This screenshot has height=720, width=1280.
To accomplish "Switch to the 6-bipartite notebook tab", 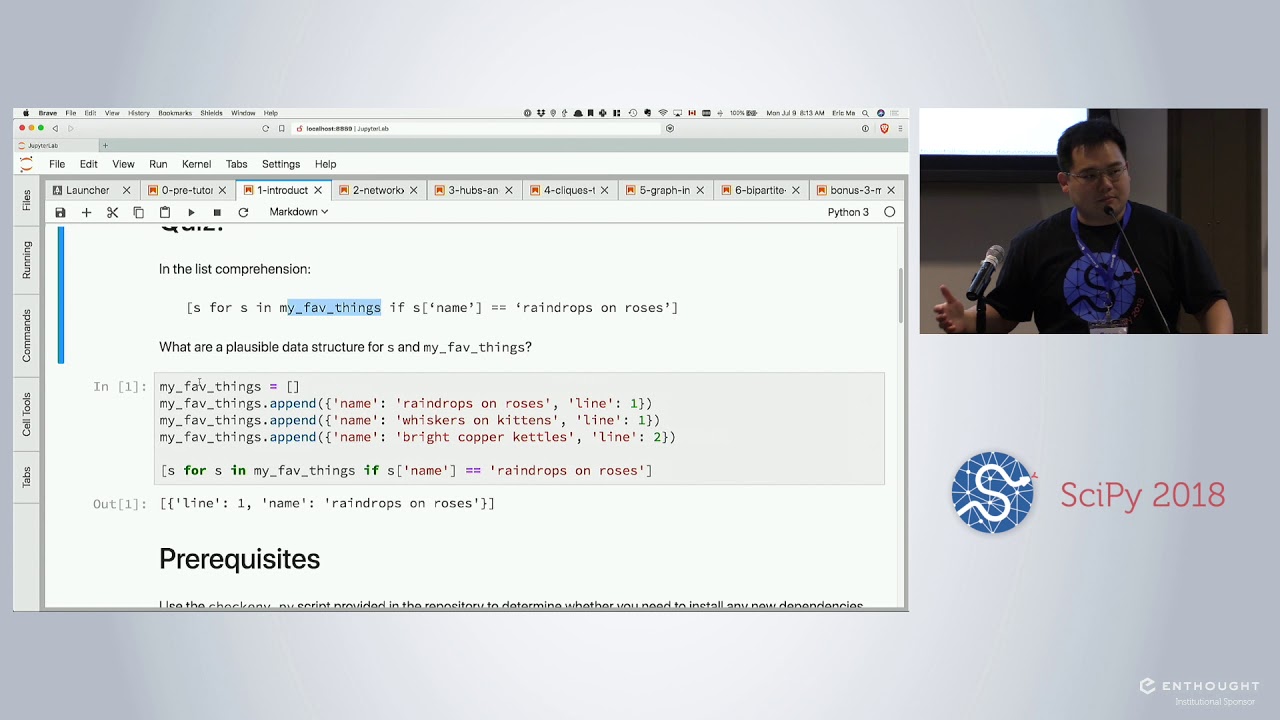I will tap(760, 190).
